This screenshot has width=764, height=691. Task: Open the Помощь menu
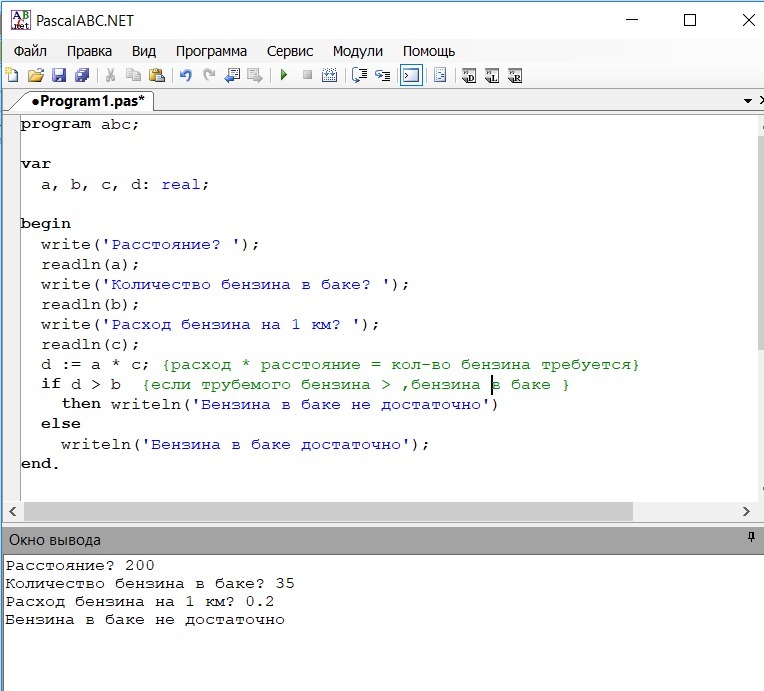click(428, 51)
